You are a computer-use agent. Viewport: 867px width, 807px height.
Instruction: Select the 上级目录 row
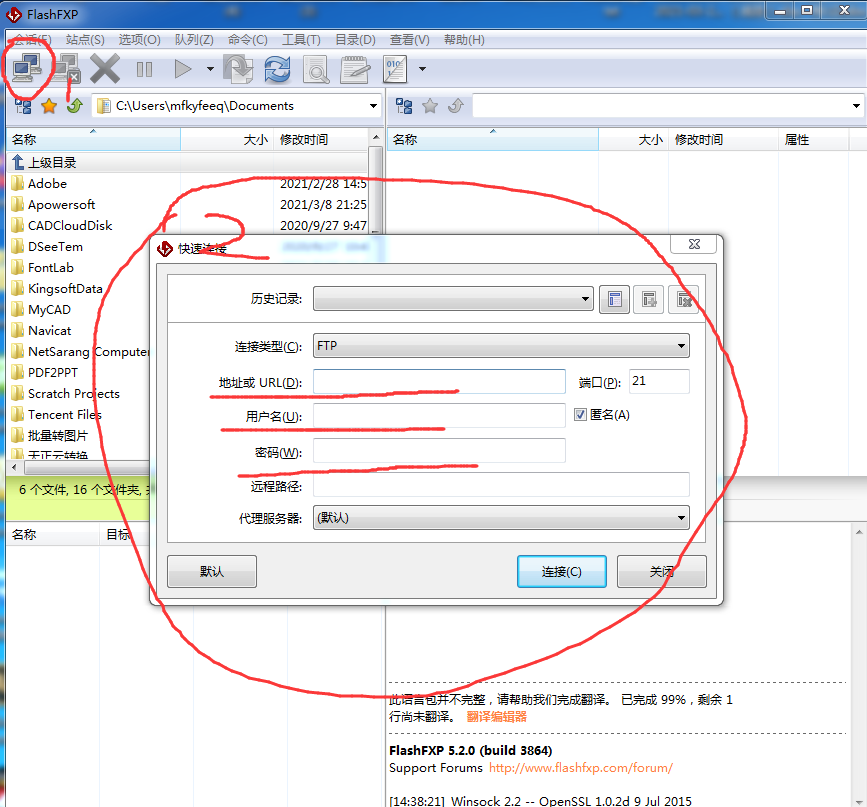click(187, 163)
